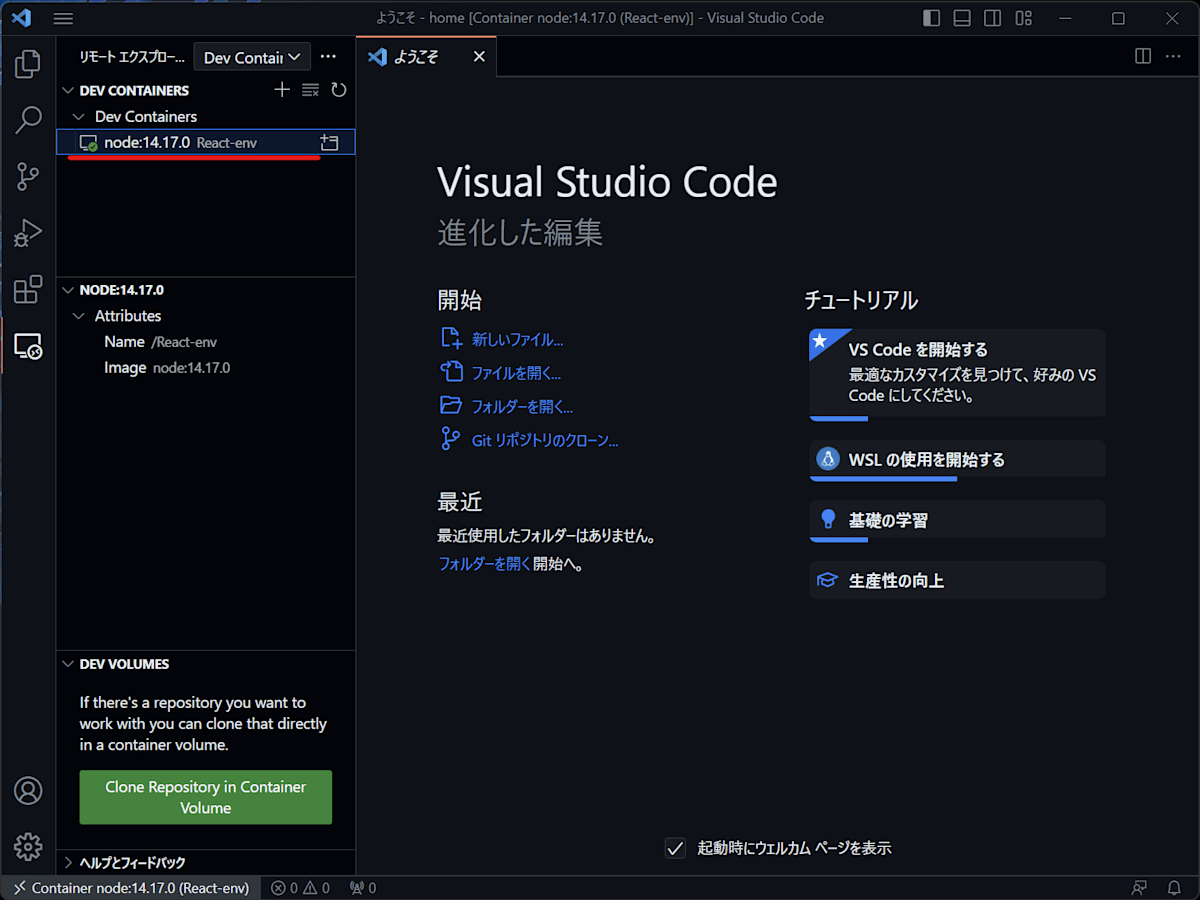The image size is (1200, 900).
Task: Open the Source Control view
Action: click(x=27, y=176)
